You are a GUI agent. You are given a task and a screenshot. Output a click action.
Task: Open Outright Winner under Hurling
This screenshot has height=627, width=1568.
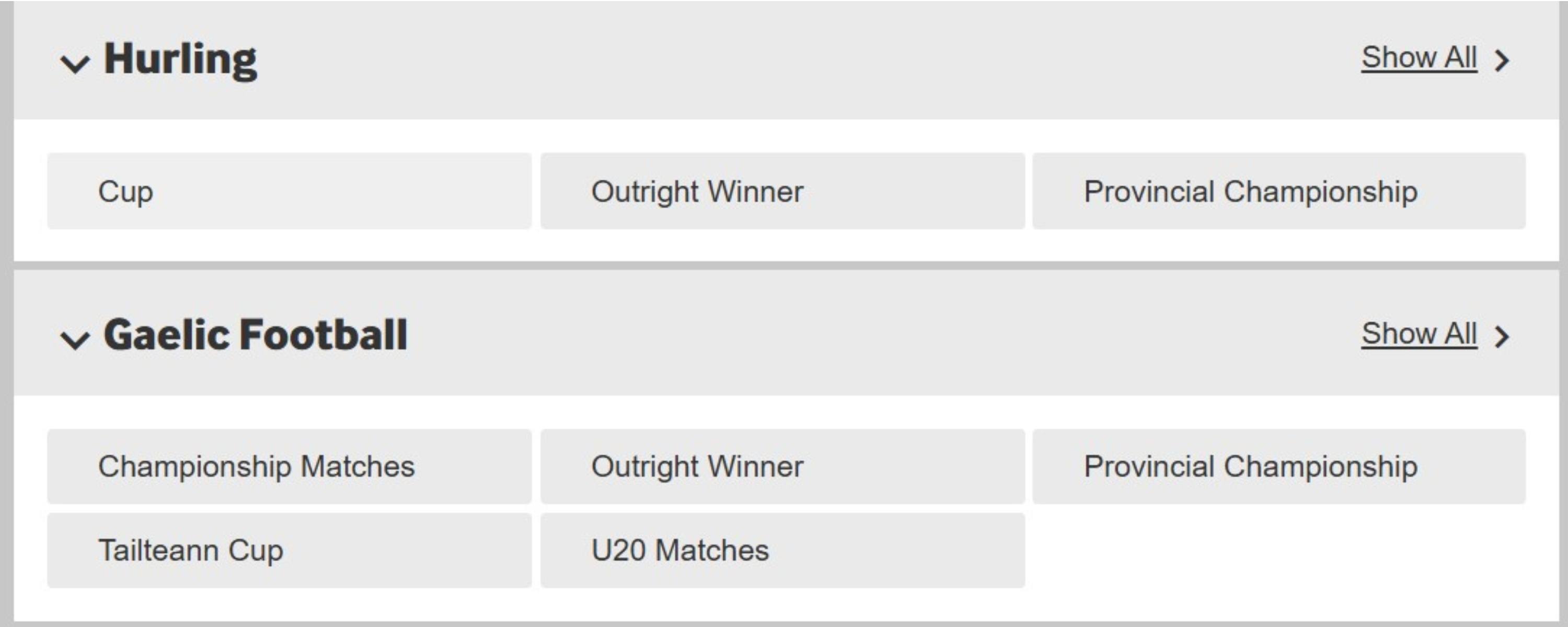click(782, 191)
